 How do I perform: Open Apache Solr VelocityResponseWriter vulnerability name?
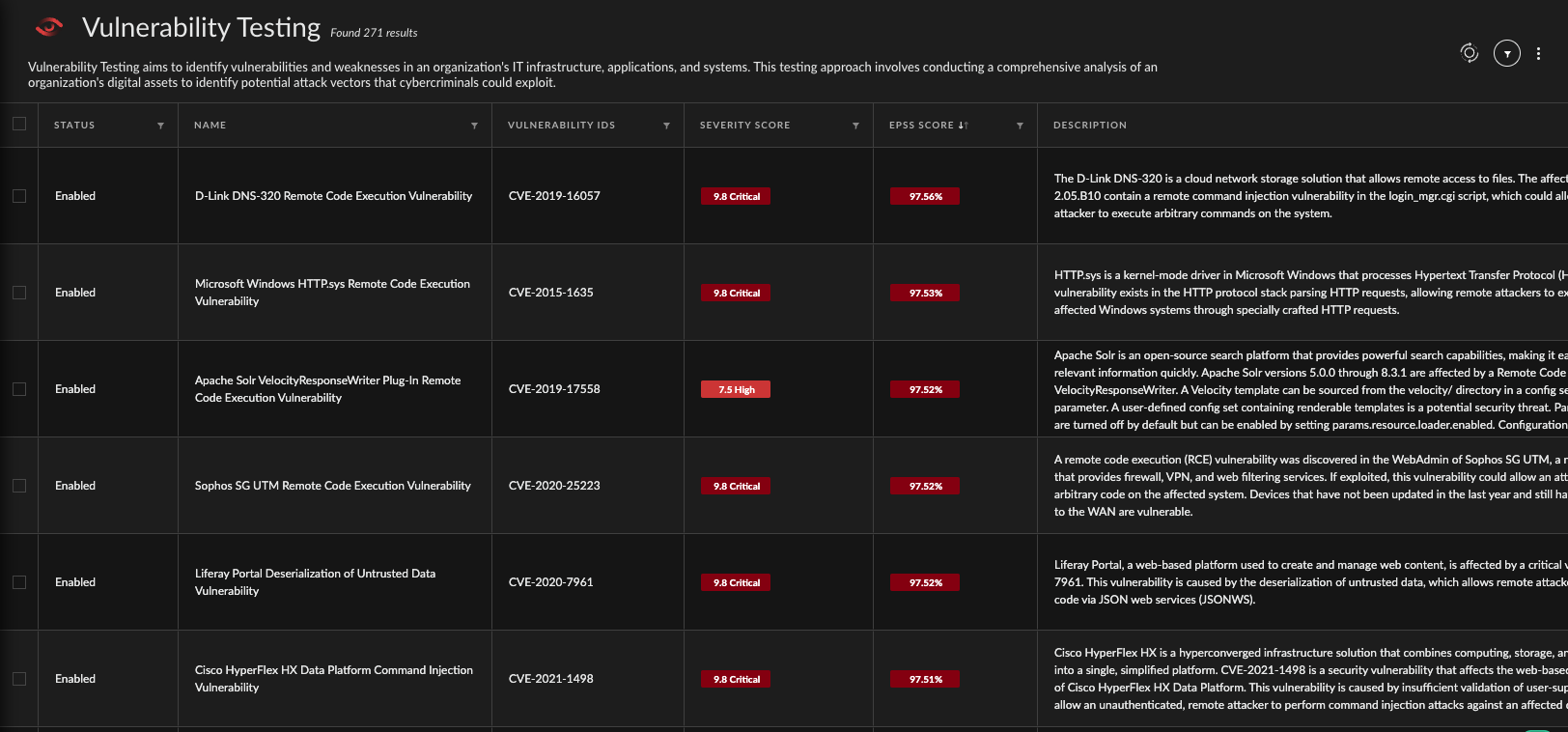tap(327, 389)
